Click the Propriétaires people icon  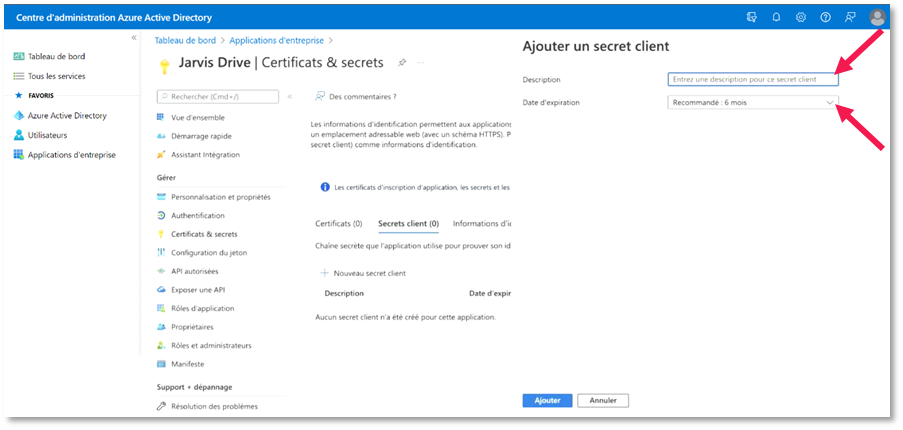click(161, 327)
